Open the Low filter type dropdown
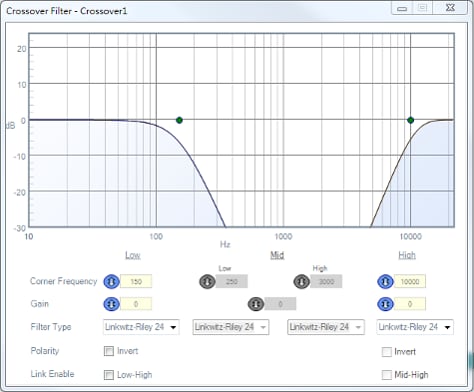Screen dimensions: 474x392 point(141,327)
